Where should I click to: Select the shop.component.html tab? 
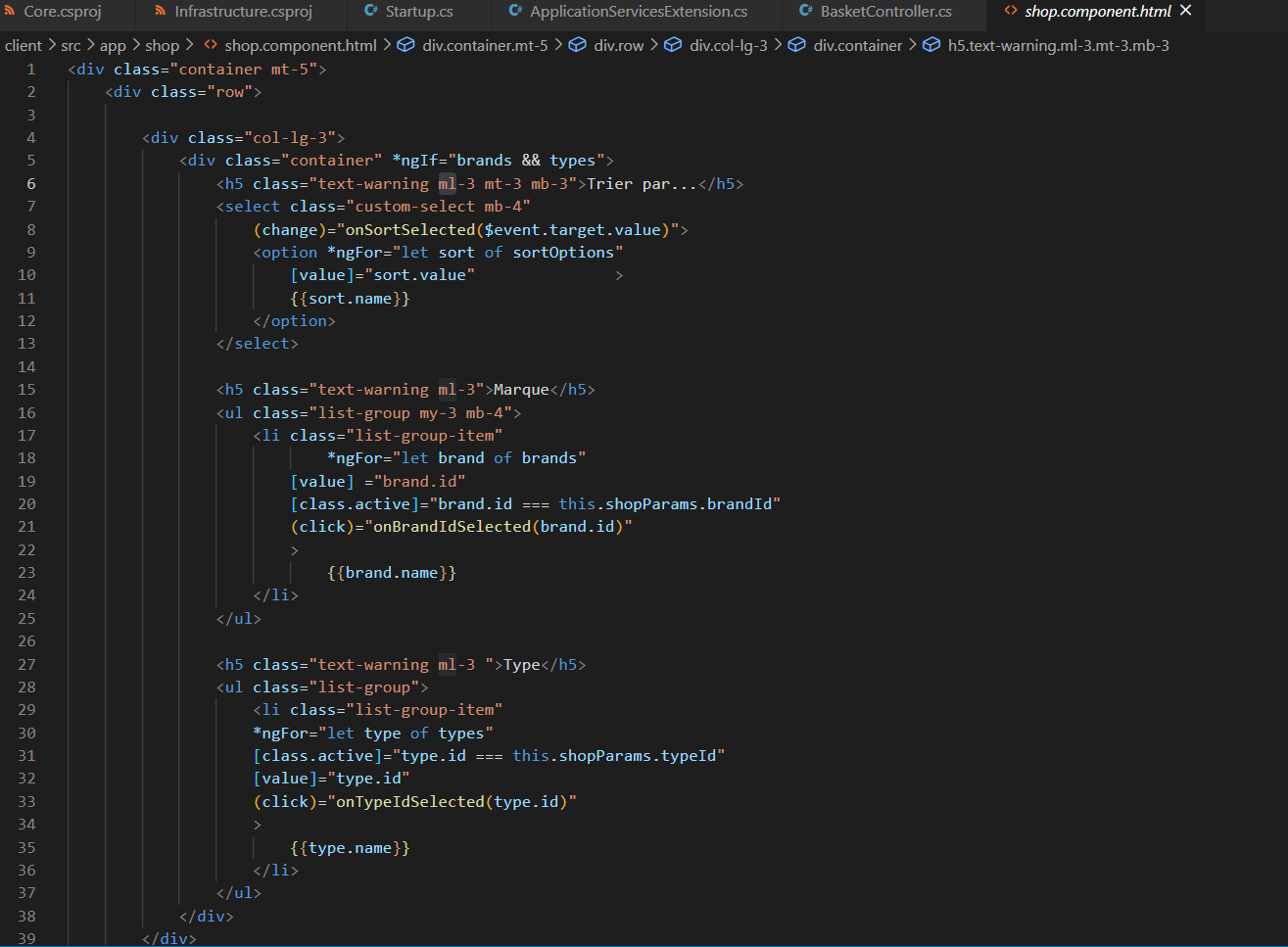pyautogui.click(x=1097, y=12)
